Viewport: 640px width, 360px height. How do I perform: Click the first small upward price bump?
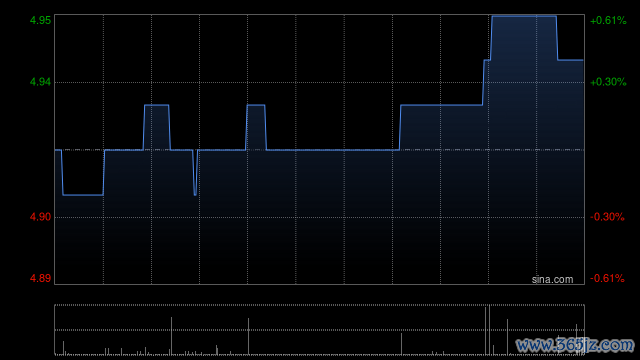[x=156, y=105]
